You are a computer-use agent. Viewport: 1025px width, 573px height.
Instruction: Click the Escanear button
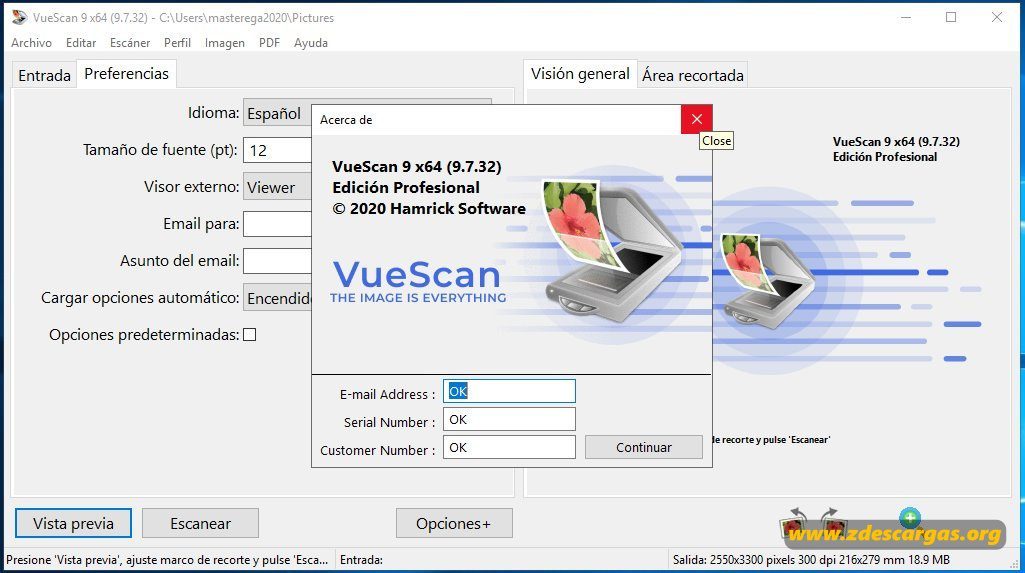pos(201,523)
